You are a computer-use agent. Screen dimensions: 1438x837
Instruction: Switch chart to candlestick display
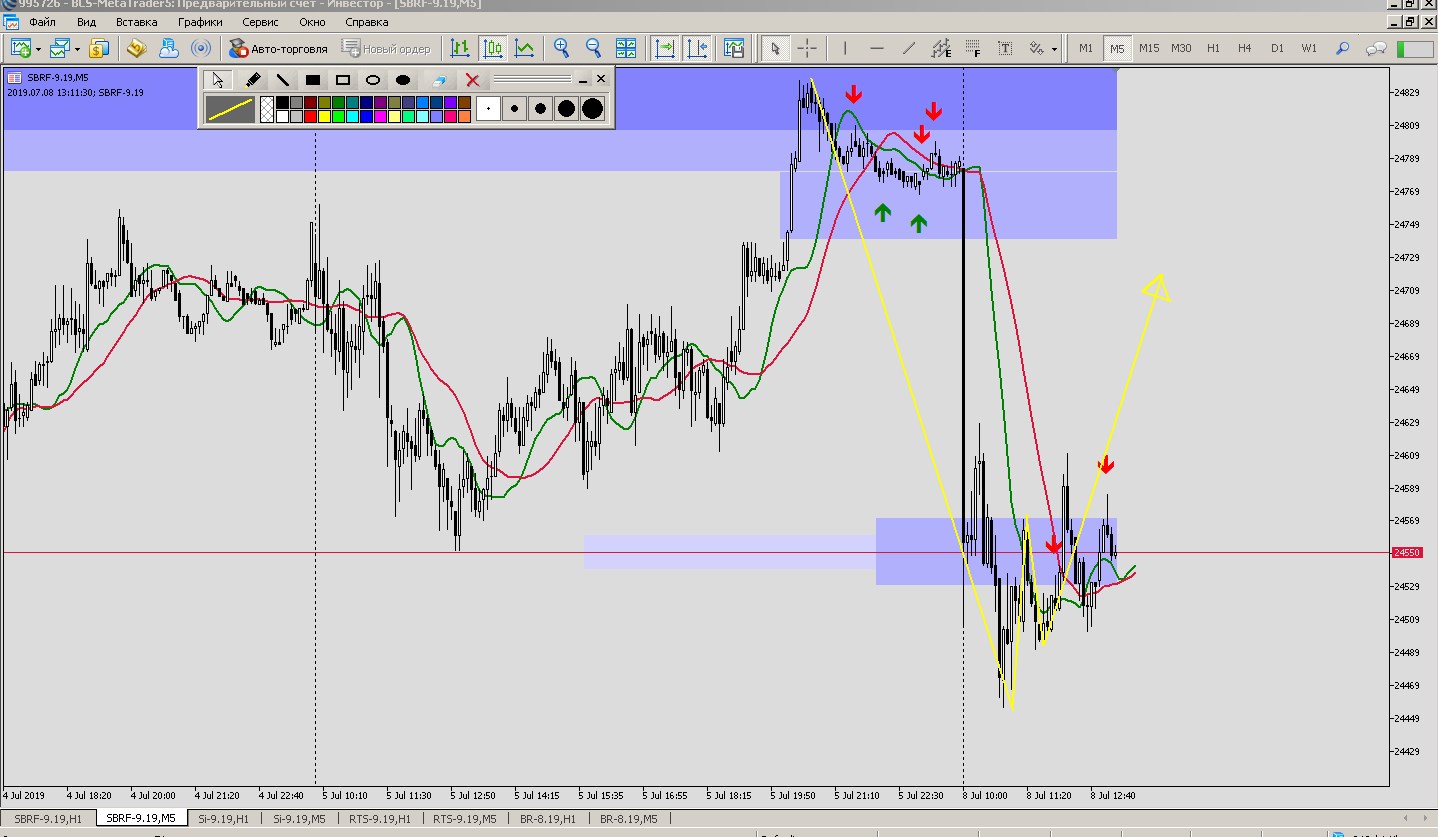[492, 48]
